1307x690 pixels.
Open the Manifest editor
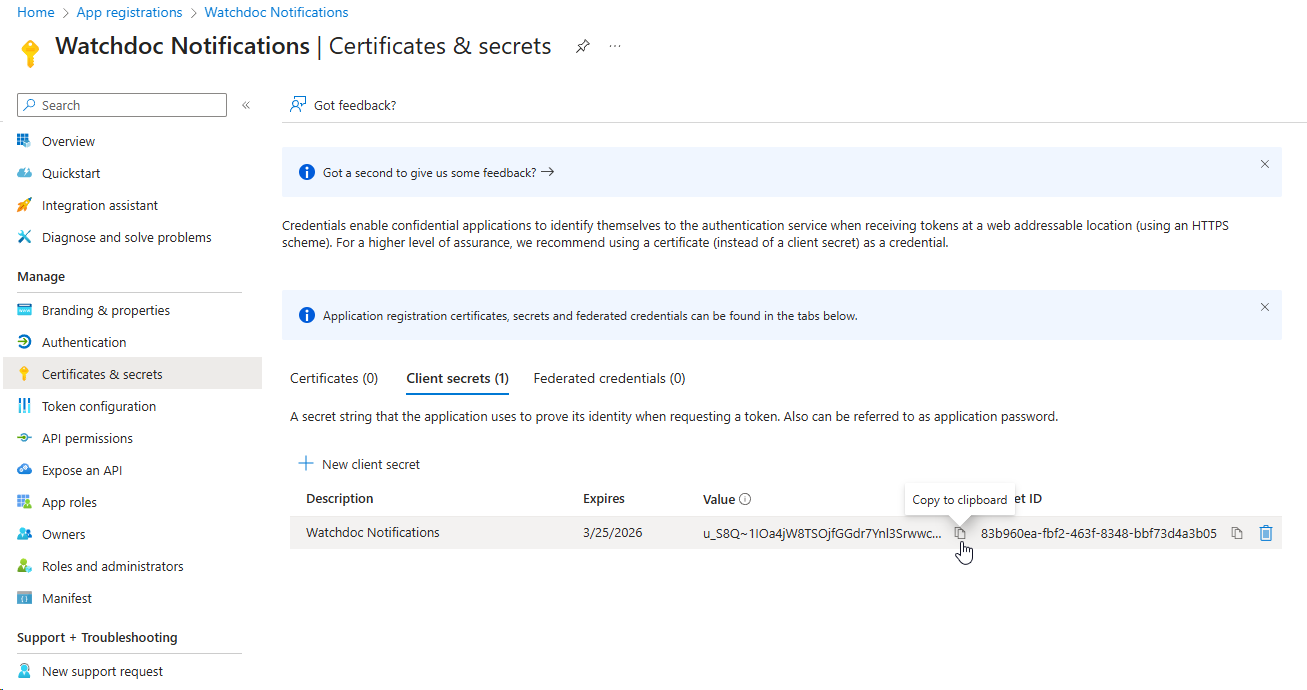click(67, 598)
